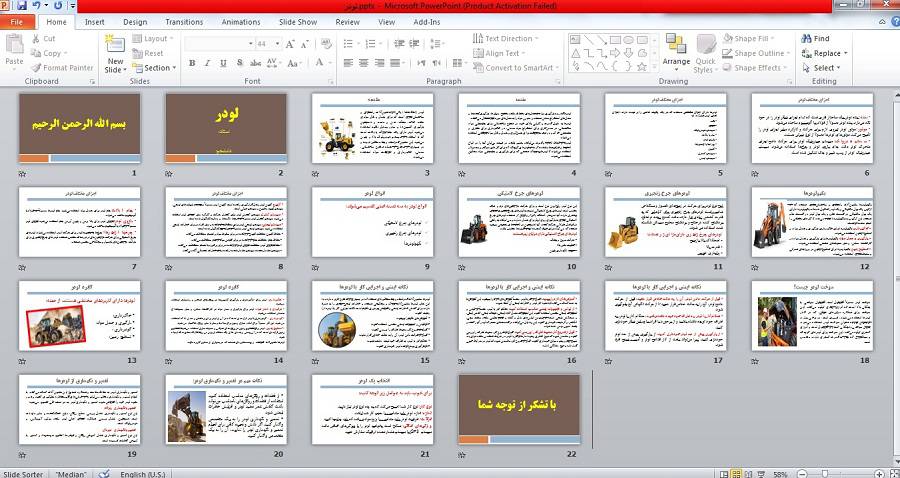This screenshot has height=478, width=900.
Task: Toggle Underline formatting
Action: click(x=223, y=63)
